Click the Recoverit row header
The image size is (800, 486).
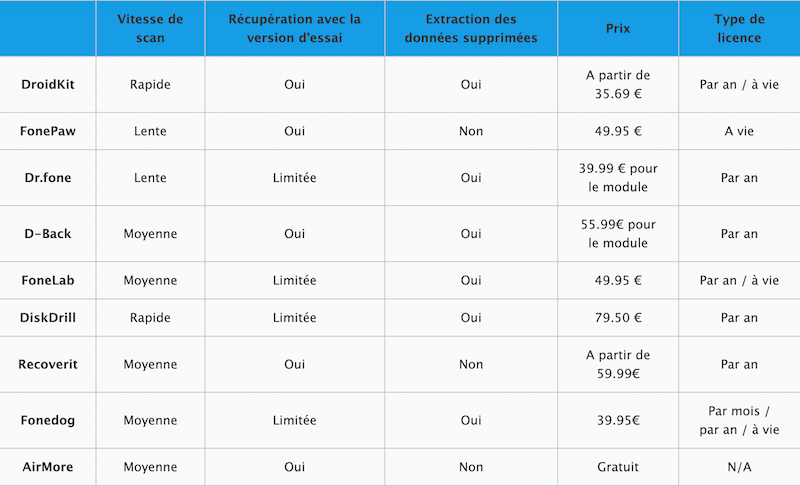(x=47, y=364)
